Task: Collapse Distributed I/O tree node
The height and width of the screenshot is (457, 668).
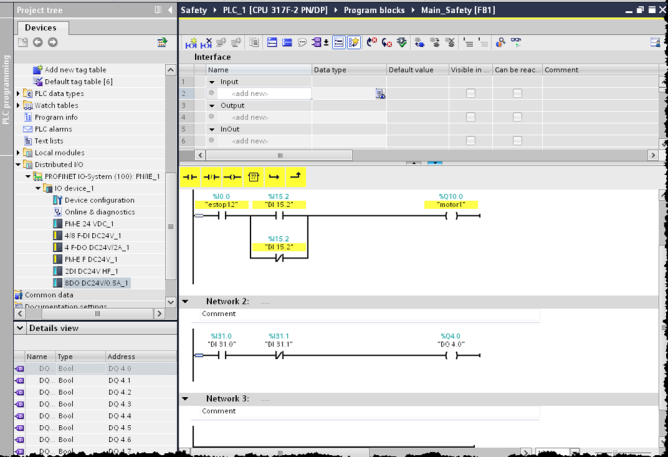Action: click(x=18, y=164)
